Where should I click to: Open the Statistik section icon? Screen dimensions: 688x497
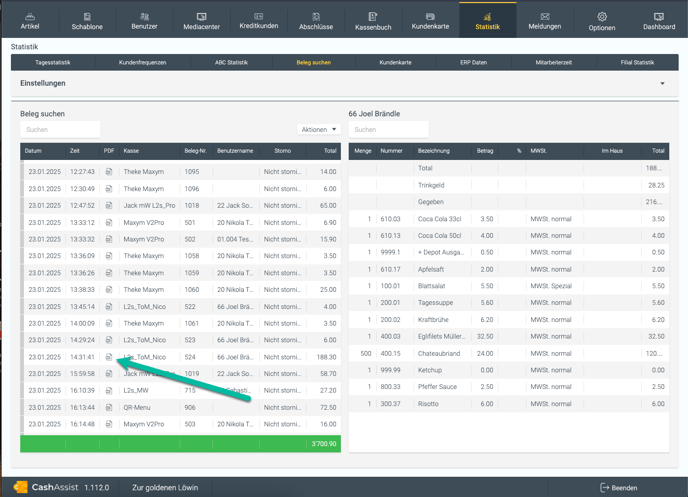tap(487, 17)
